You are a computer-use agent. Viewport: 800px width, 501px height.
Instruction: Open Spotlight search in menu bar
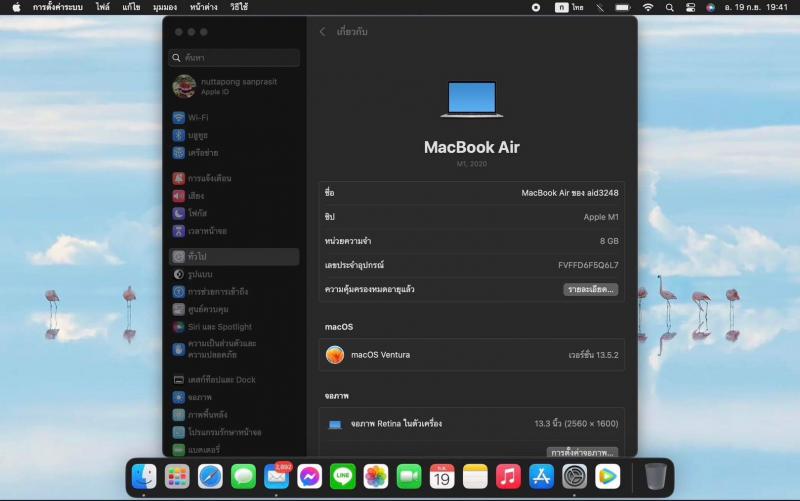click(669, 7)
